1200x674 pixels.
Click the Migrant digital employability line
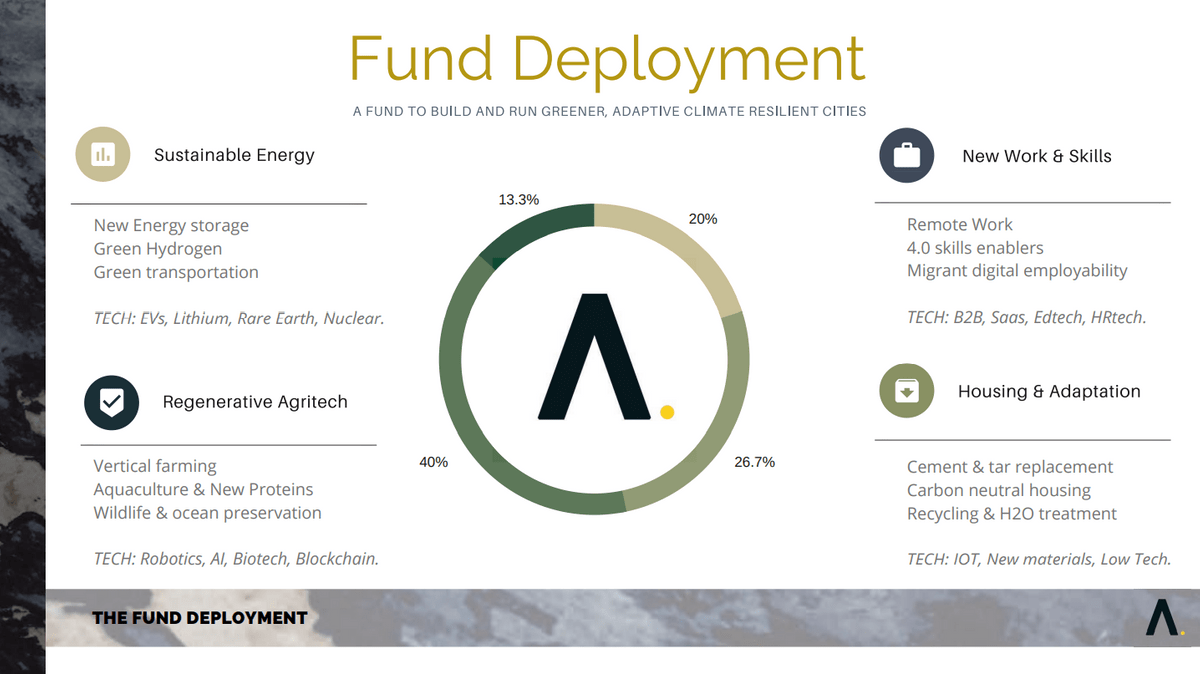click(1017, 271)
